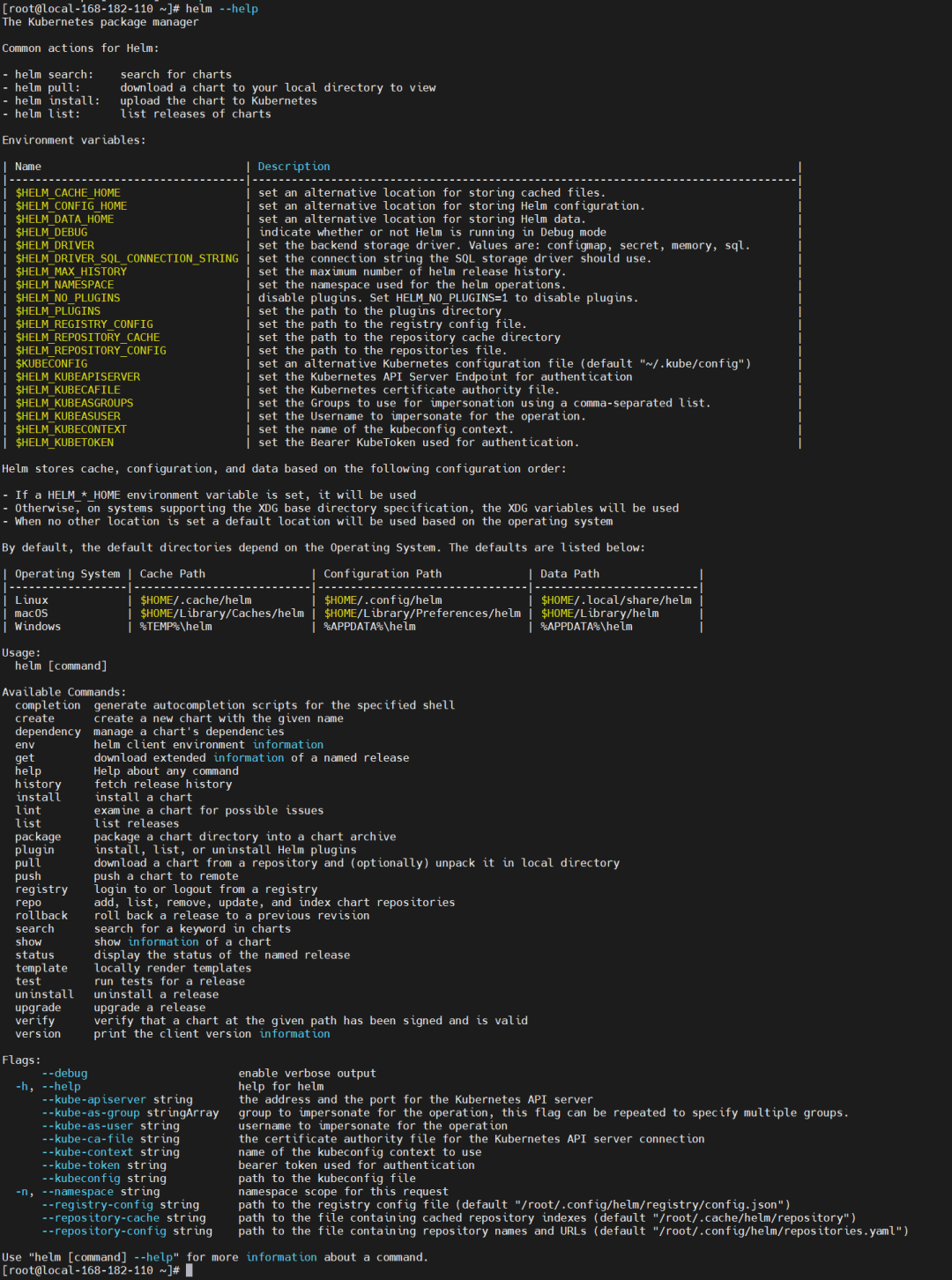This screenshot has height=1280, width=952.
Task: Select $HOME/.local/share/helm data path
Action: [616, 600]
